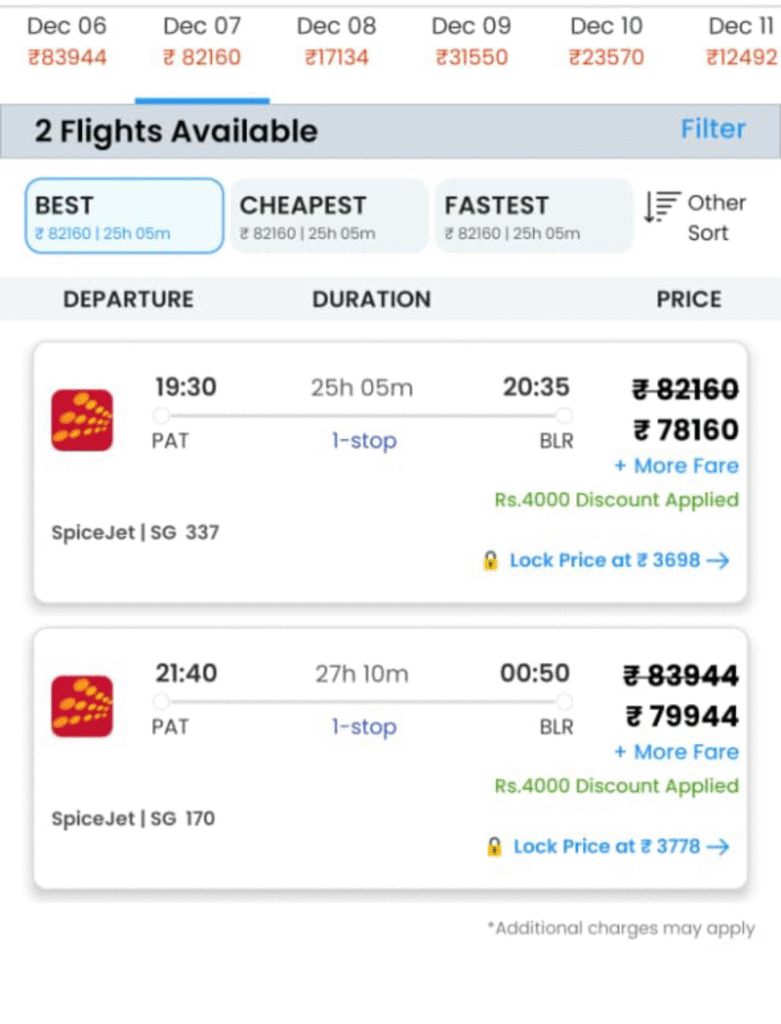This screenshot has width=781, height=1024.
Task: Expand More Fare for ₹ 78160 flight
Action: (x=676, y=466)
